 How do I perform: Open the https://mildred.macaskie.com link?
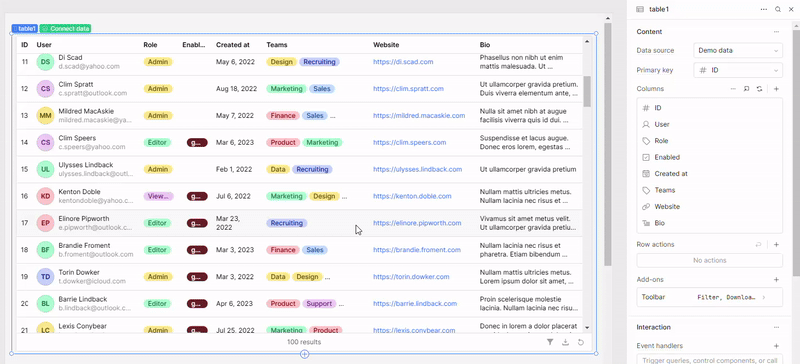pos(419,116)
